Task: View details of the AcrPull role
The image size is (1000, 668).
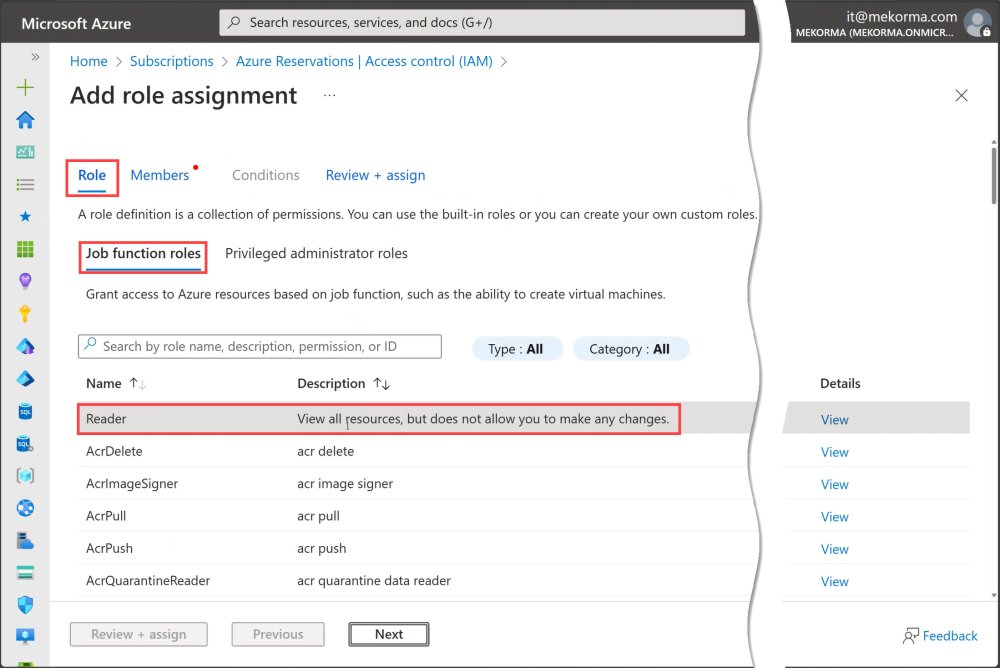Action: 834,517
